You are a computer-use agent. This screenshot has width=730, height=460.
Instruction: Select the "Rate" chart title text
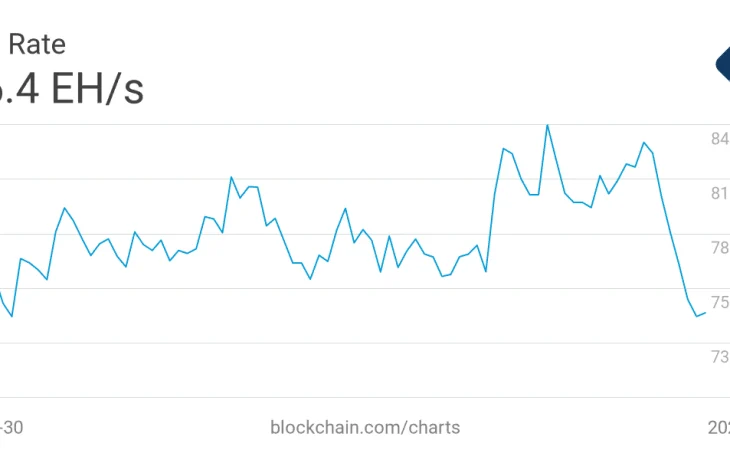tap(37, 44)
